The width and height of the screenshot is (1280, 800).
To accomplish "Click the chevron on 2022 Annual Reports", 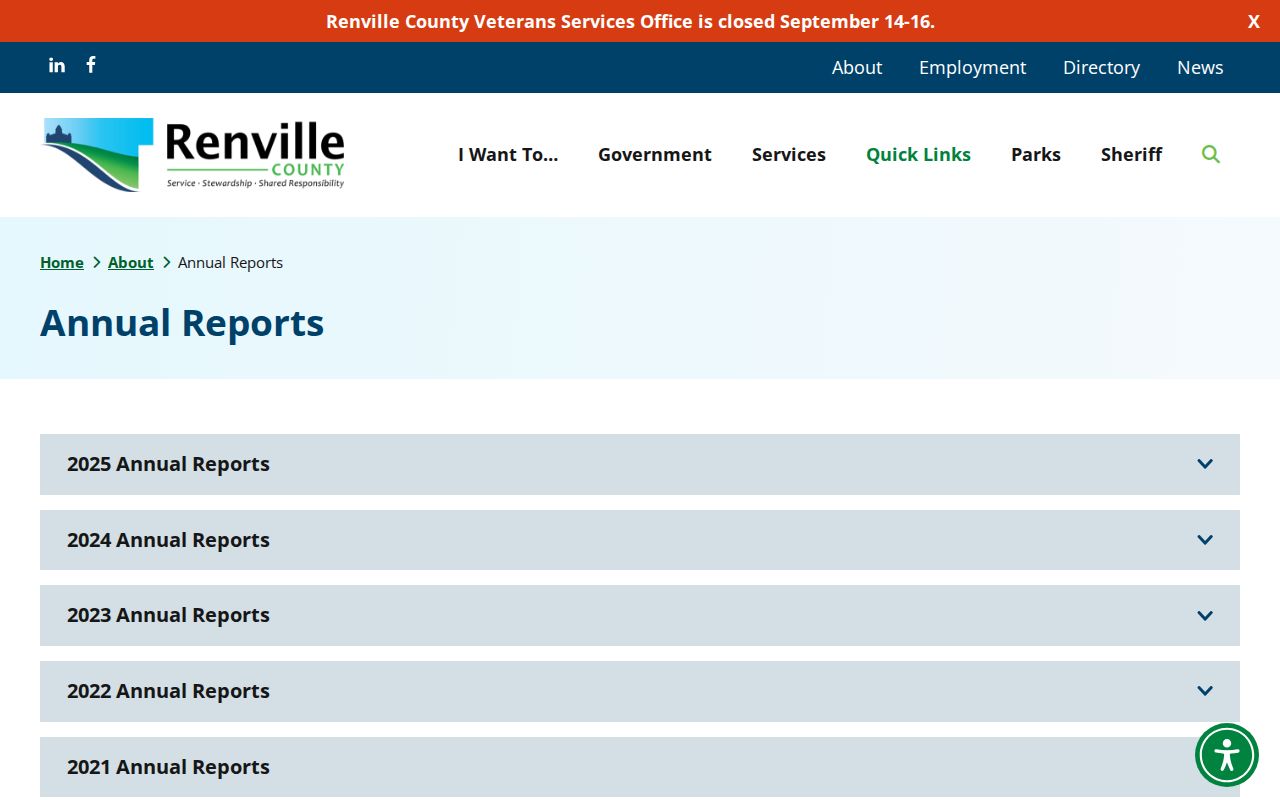I will [x=1205, y=691].
